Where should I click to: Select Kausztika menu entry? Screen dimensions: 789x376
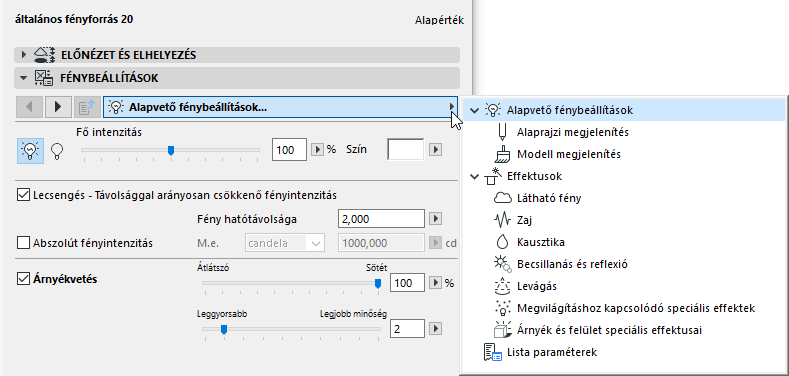click(541, 242)
